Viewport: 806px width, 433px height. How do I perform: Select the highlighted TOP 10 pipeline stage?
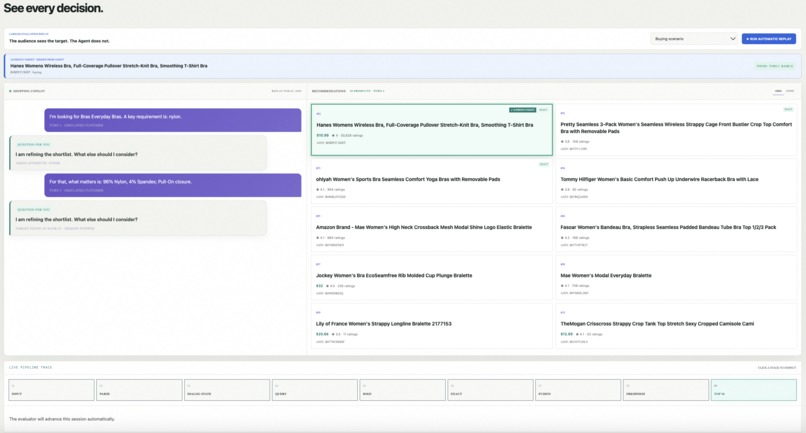coord(754,390)
